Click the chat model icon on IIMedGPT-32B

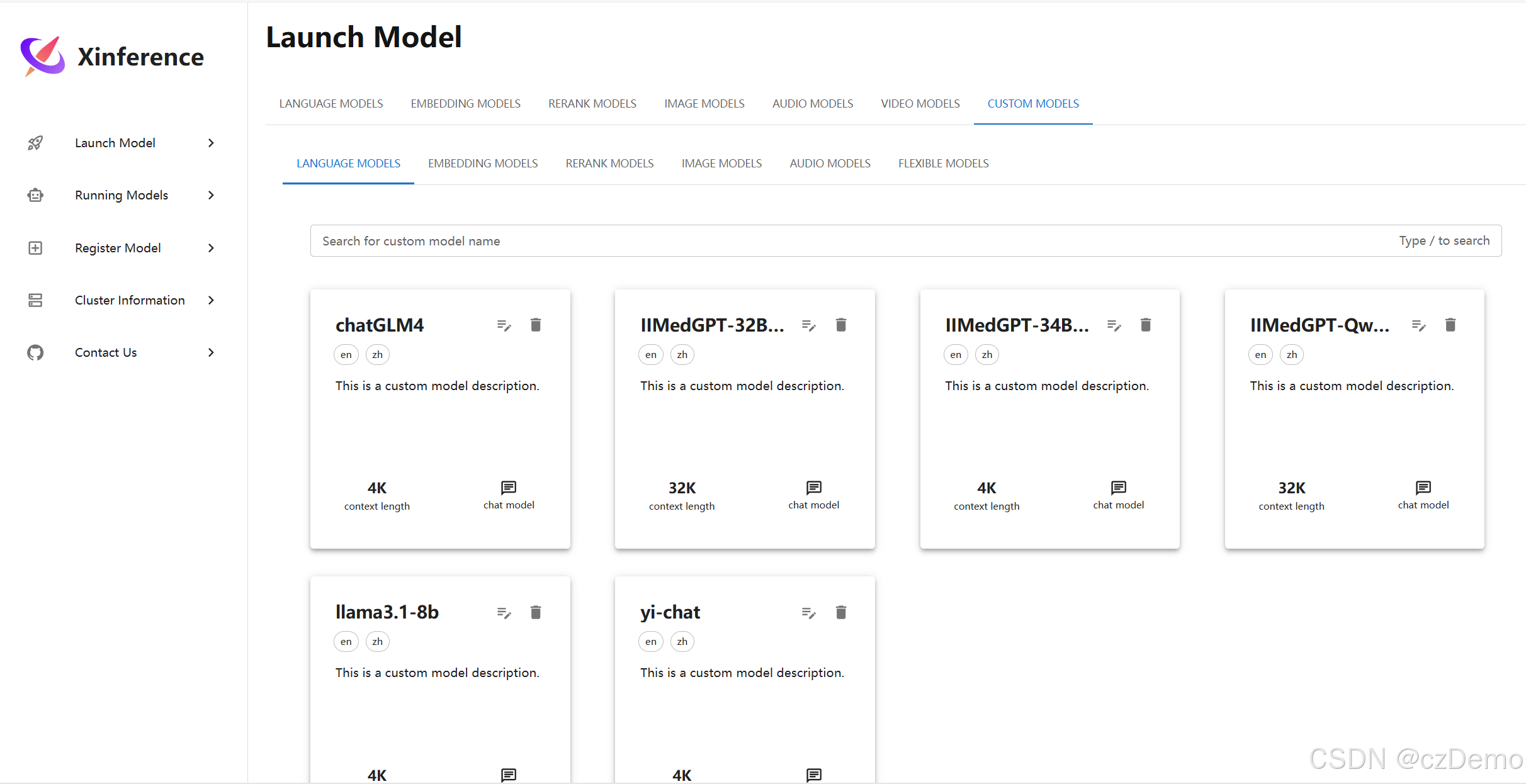814,488
